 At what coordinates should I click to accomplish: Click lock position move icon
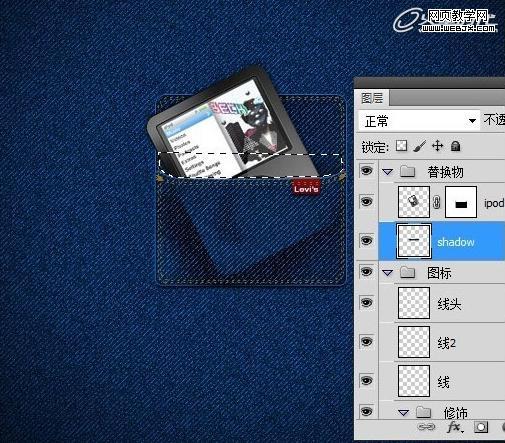click(437, 146)
